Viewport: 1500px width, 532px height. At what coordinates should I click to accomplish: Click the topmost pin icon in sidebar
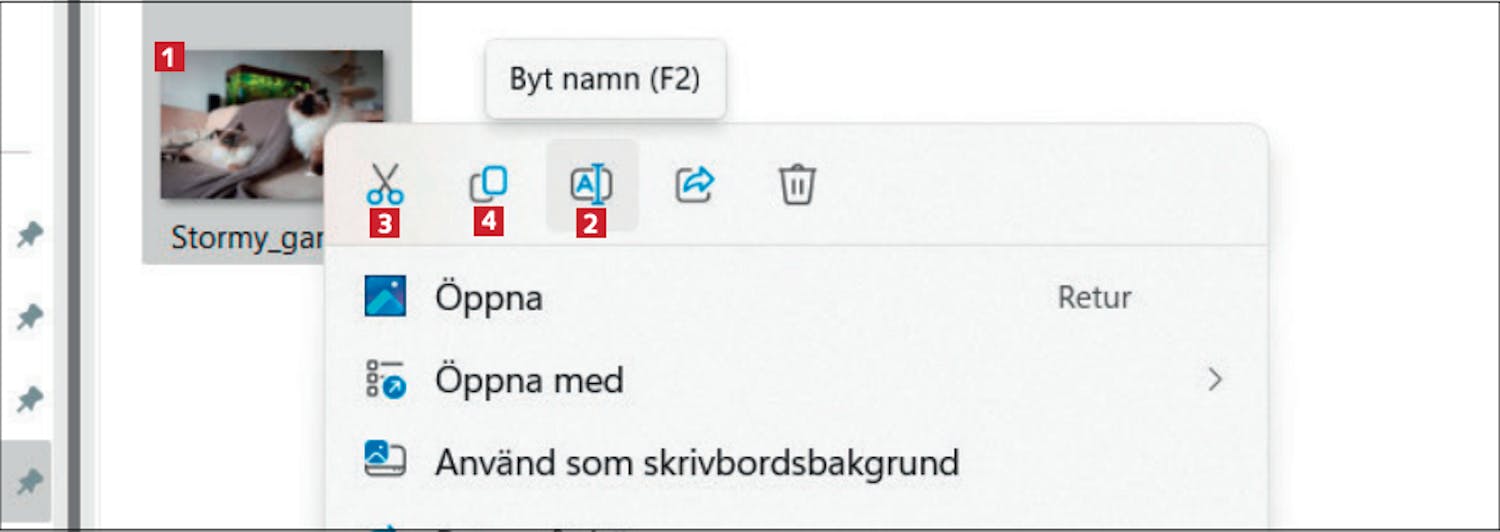pos(30,235)
